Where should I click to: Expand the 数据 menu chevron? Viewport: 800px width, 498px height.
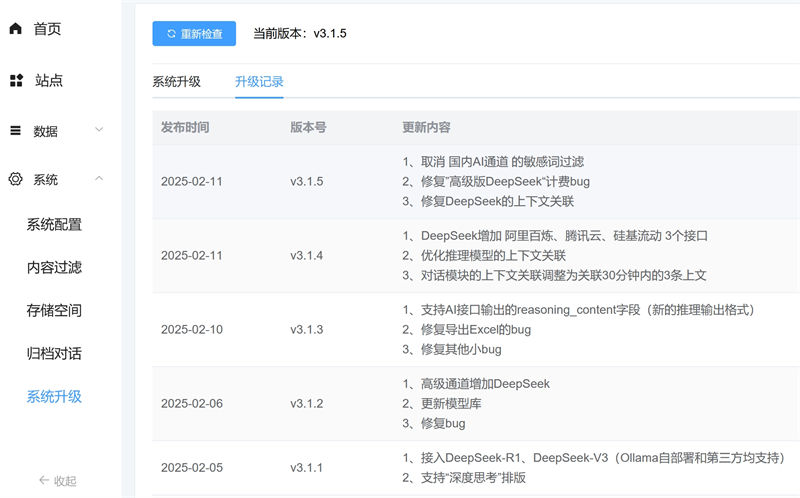click(99, 129)
